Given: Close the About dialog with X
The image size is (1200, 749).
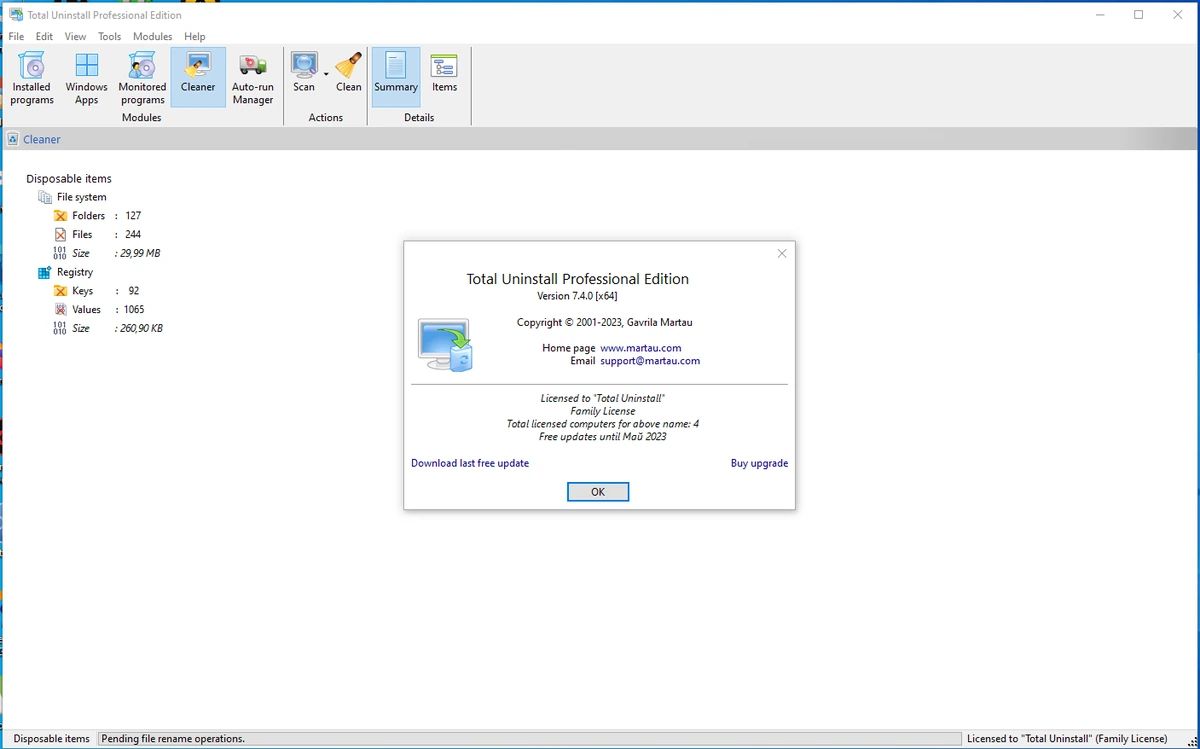Looking at the screenshot, I should point(782,253).
